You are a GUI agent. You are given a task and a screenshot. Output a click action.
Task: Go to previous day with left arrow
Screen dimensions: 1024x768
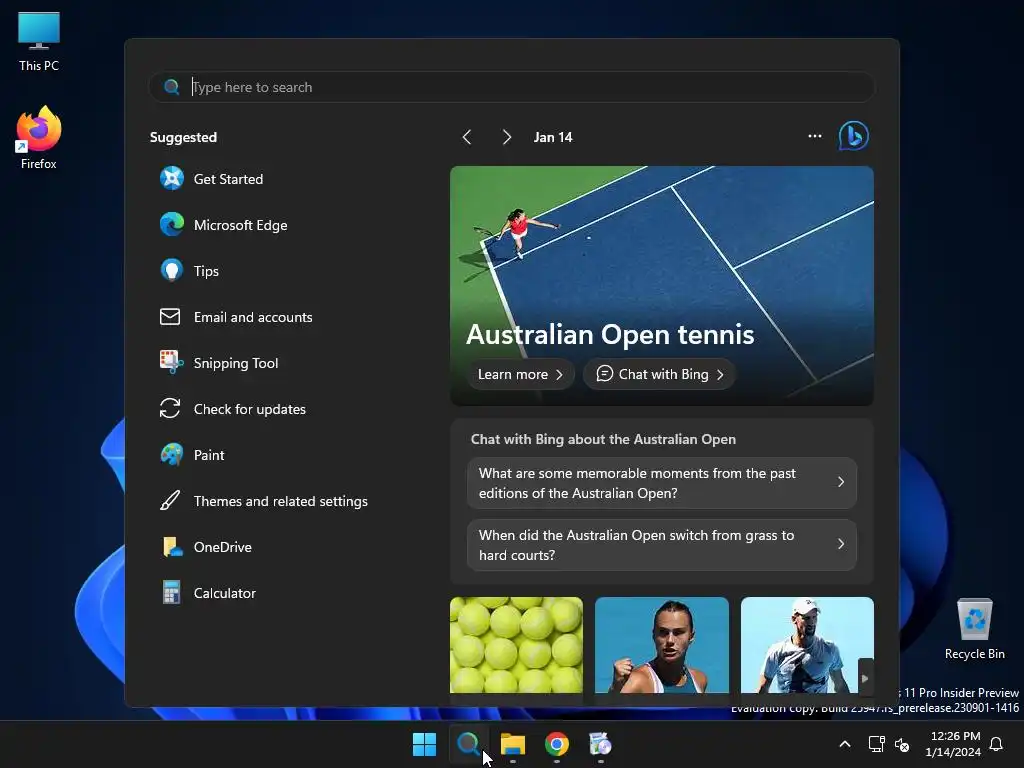point(467,137)
